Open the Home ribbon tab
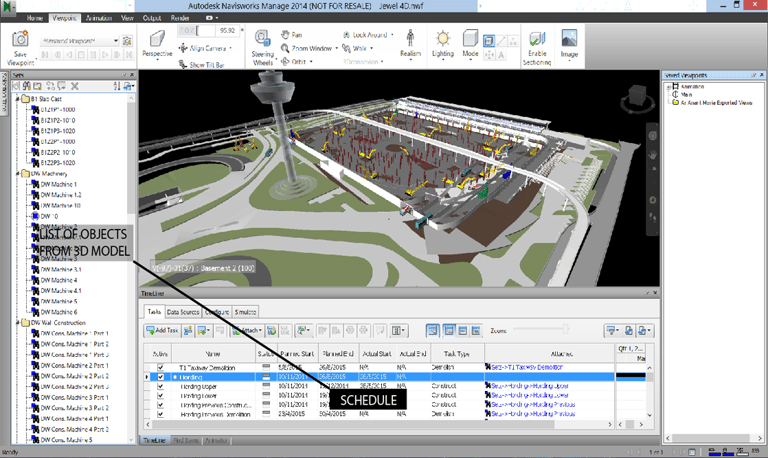 pyautogui.click(x=35, y=18)
